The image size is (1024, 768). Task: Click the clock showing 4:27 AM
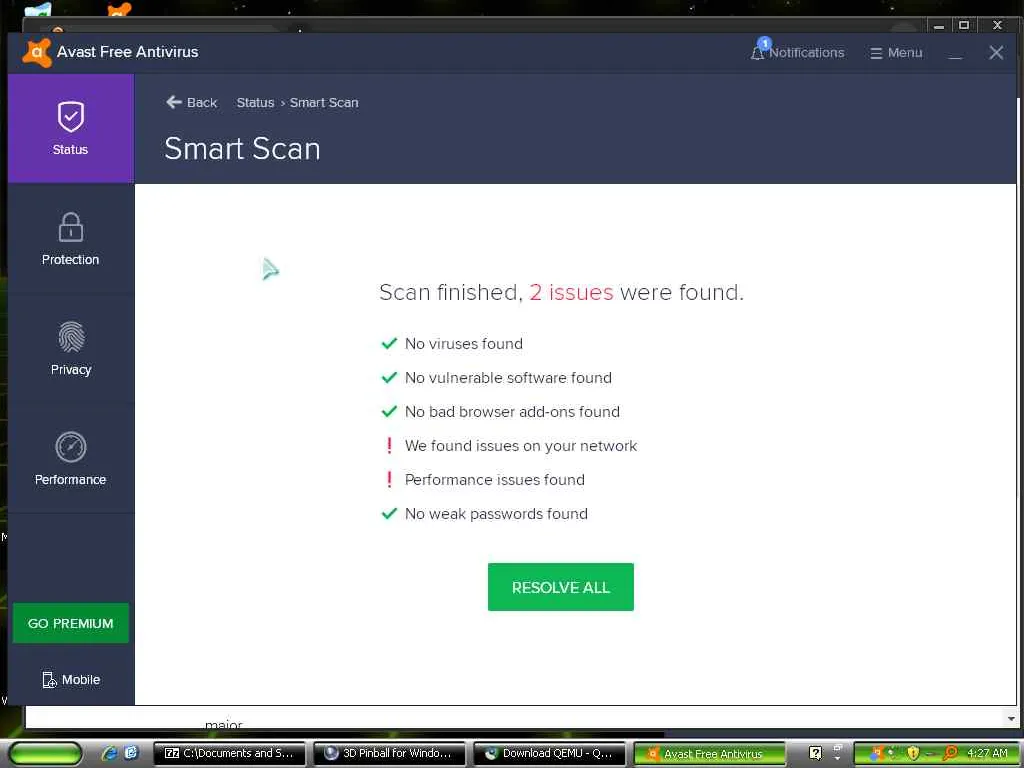pyautogui.click(x=987, y=753)
